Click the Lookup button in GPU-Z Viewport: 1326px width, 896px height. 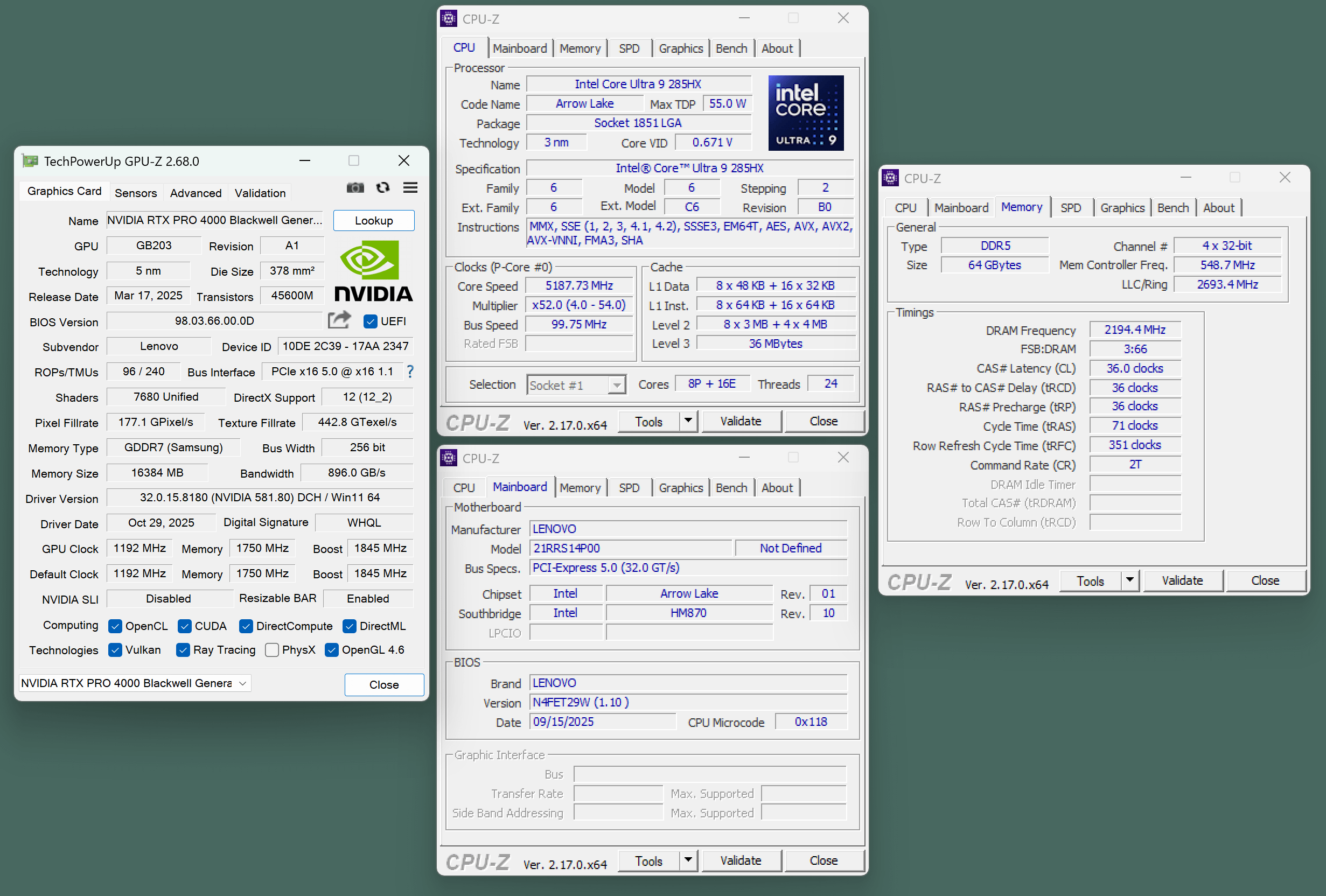373,221
